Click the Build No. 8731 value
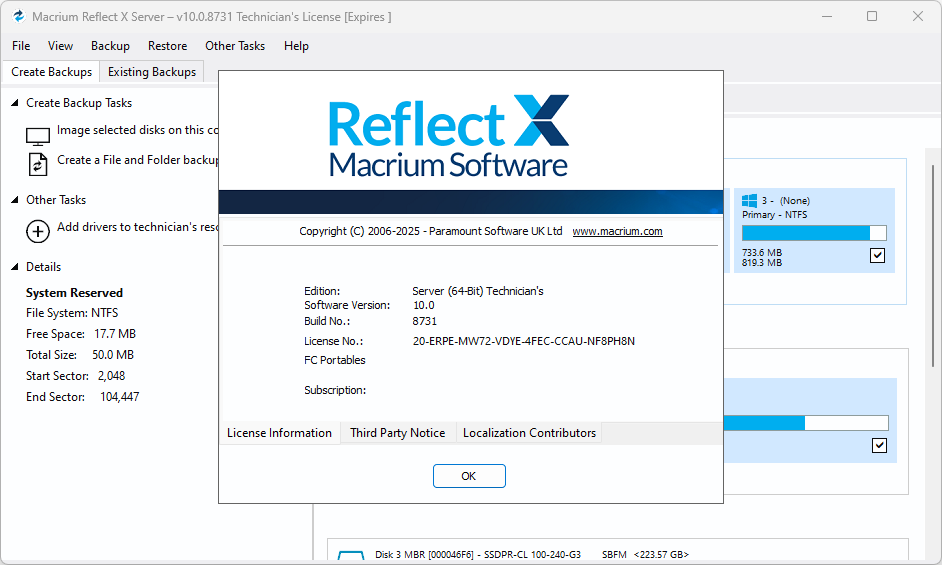The width and height of the screenshot is (942, 565). [425, 321]
